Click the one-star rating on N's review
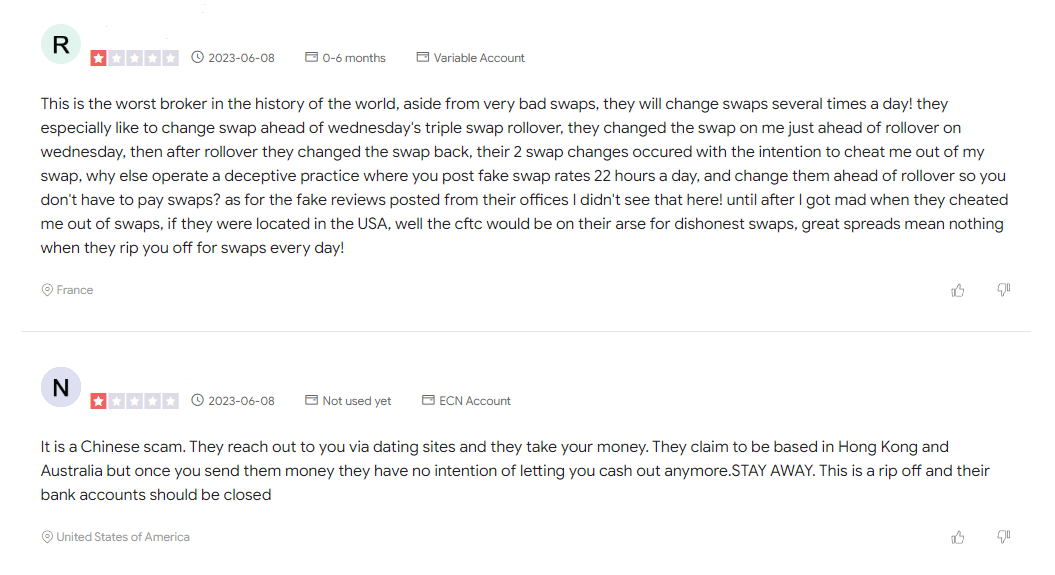The width and height of the screenshot is (1055, 575). [98, 401]
